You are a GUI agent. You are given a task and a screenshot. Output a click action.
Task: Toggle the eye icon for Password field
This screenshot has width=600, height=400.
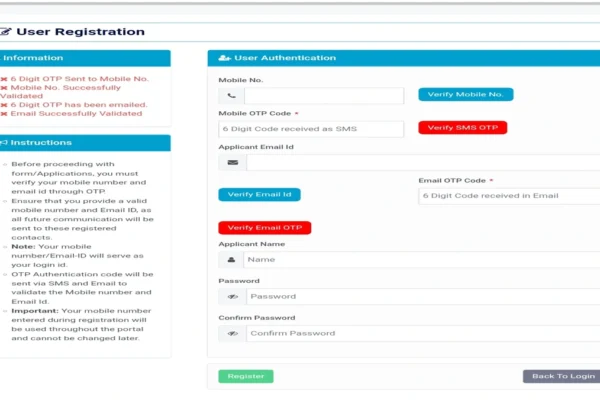click(x=232, y=297)
